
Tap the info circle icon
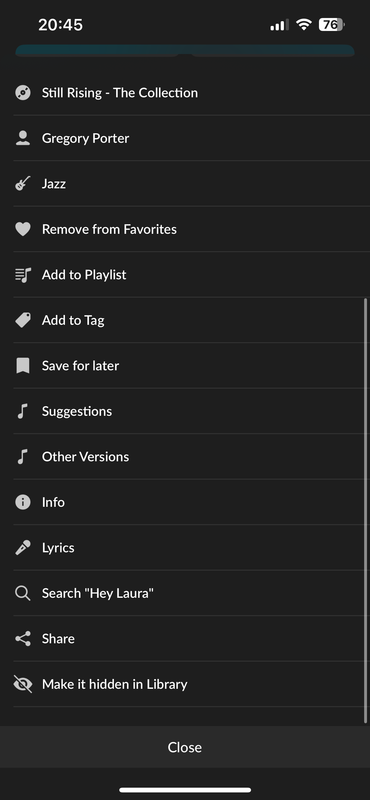pyautogui.click(x=22, y=503)
